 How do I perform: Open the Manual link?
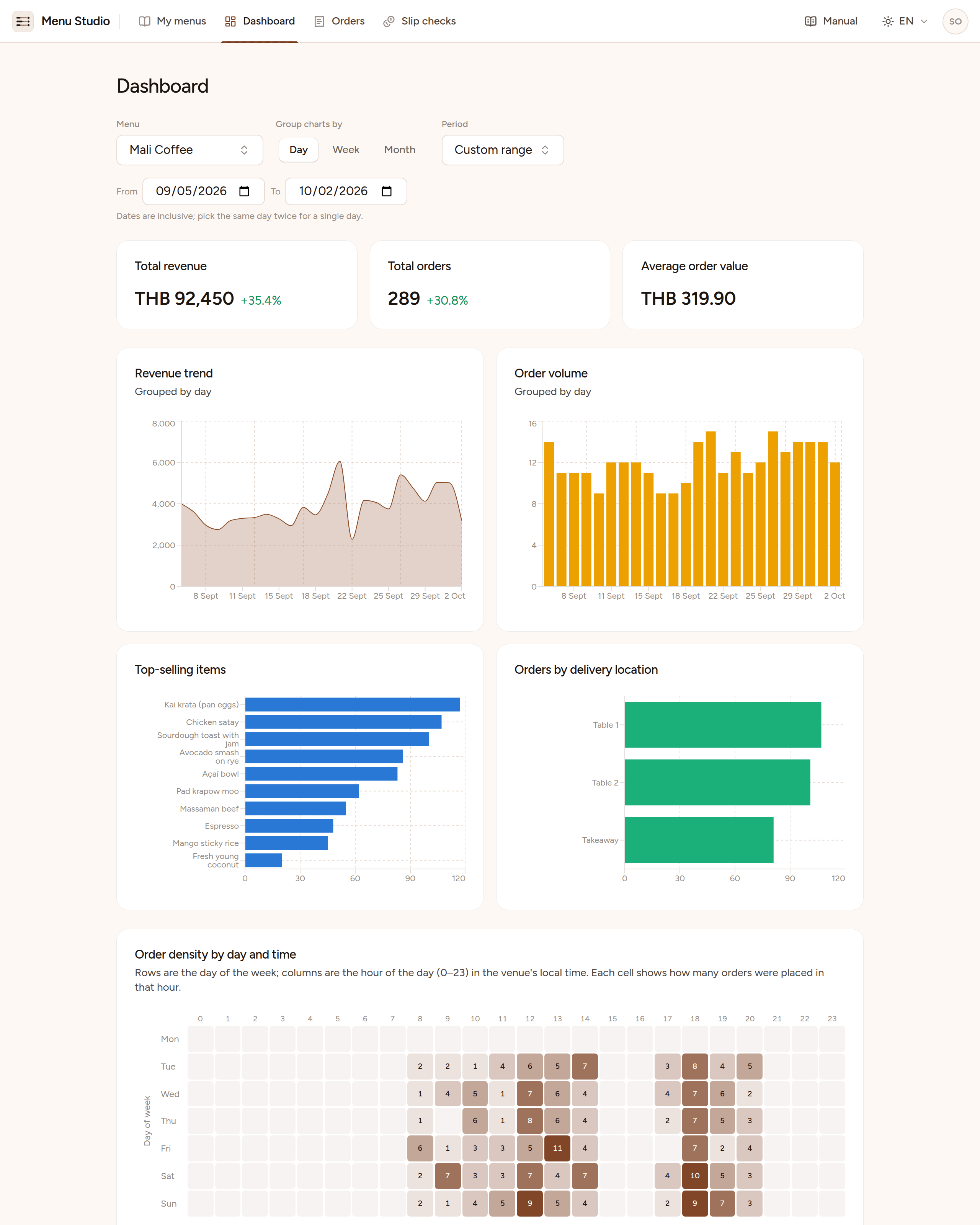pyautogui.click(x=831, y=21)
